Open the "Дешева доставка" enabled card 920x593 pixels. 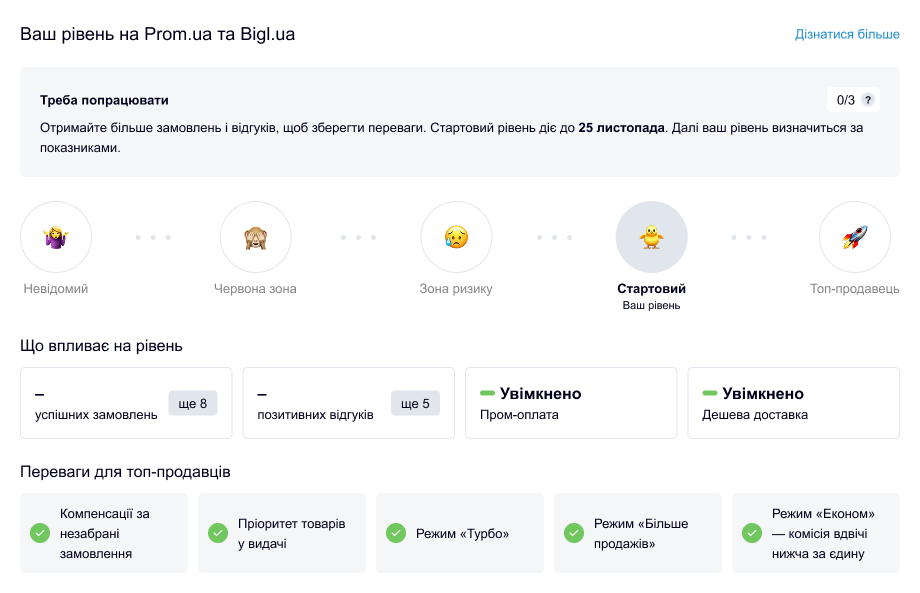pos(793,403)
